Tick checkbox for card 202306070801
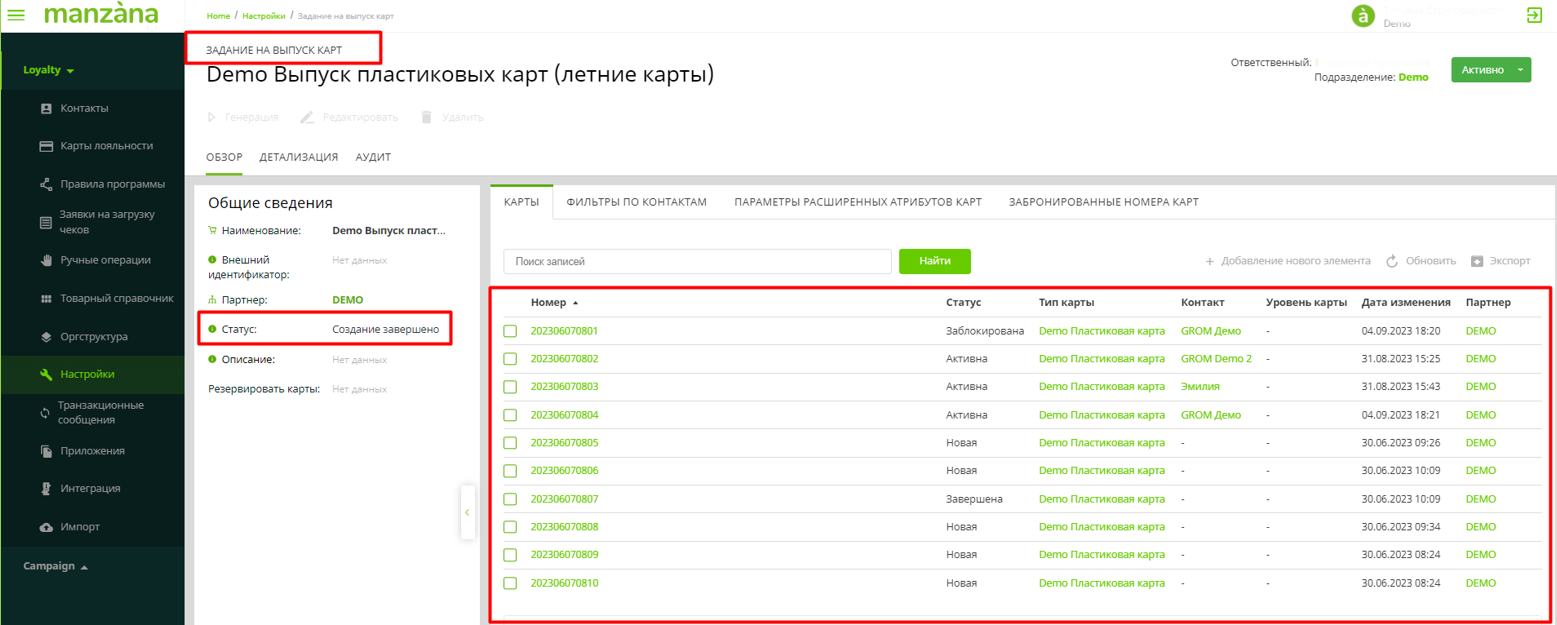This screenshot has width=1557, height=625. tap(510, 331)
